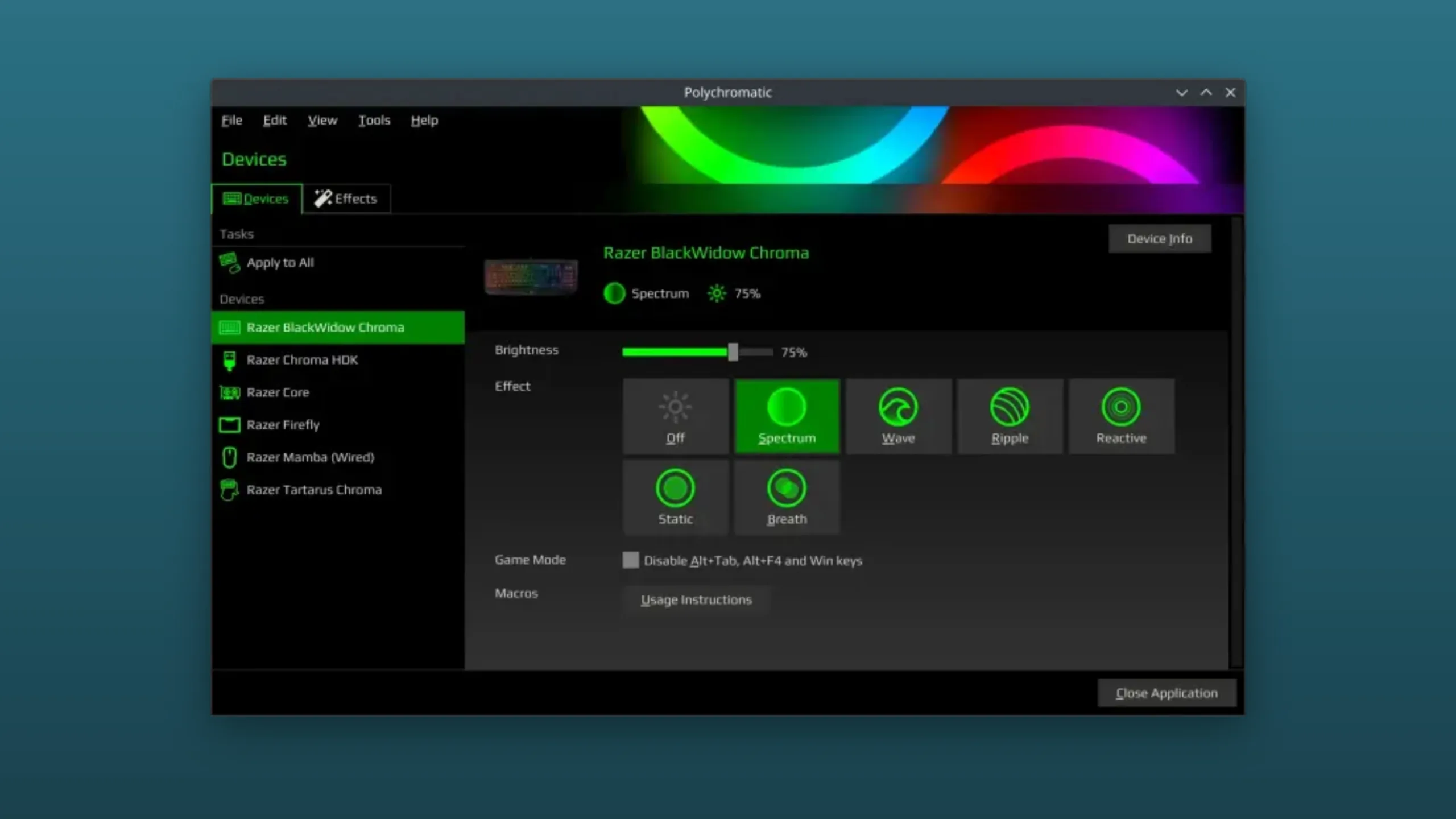Choose the Wave effect tile
The width and height of the screenshot is (1456, 819).
tap(898, 416)
